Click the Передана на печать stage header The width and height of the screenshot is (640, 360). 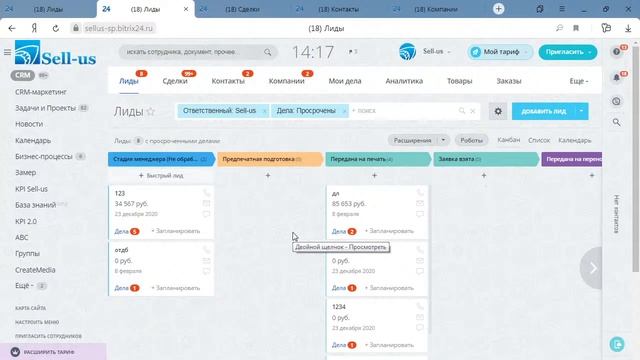click(378, 159)
